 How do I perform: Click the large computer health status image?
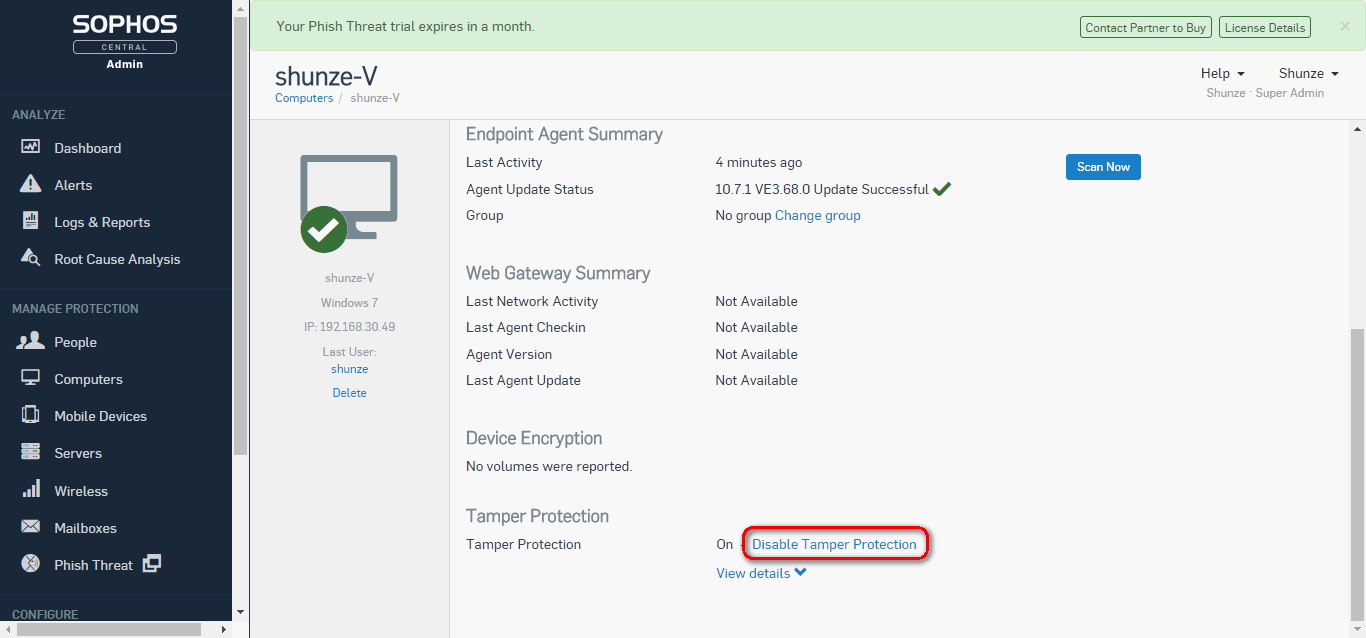coord(347,203)
